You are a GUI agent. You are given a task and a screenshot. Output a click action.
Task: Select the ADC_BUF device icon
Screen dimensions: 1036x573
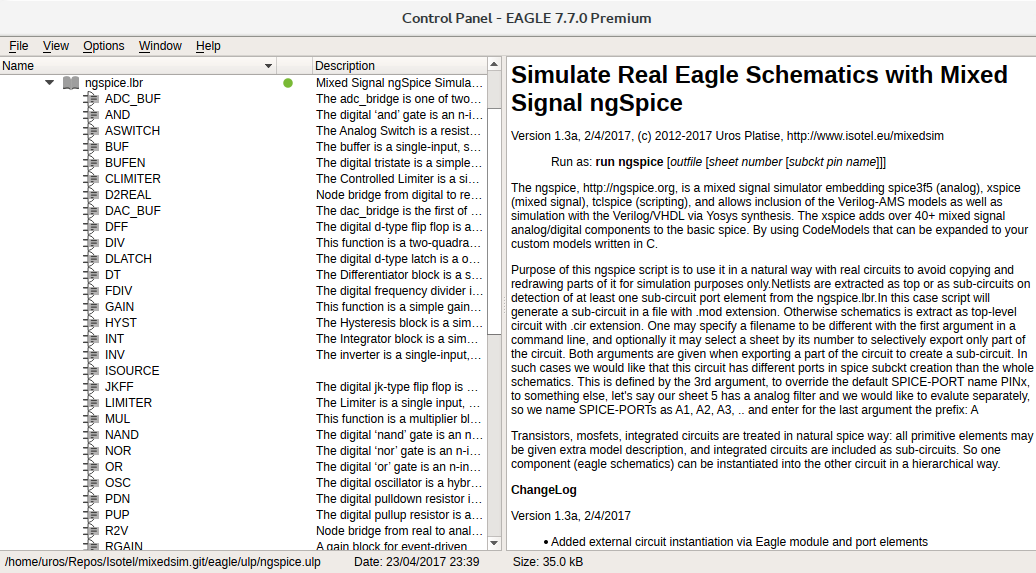[91, 99]
